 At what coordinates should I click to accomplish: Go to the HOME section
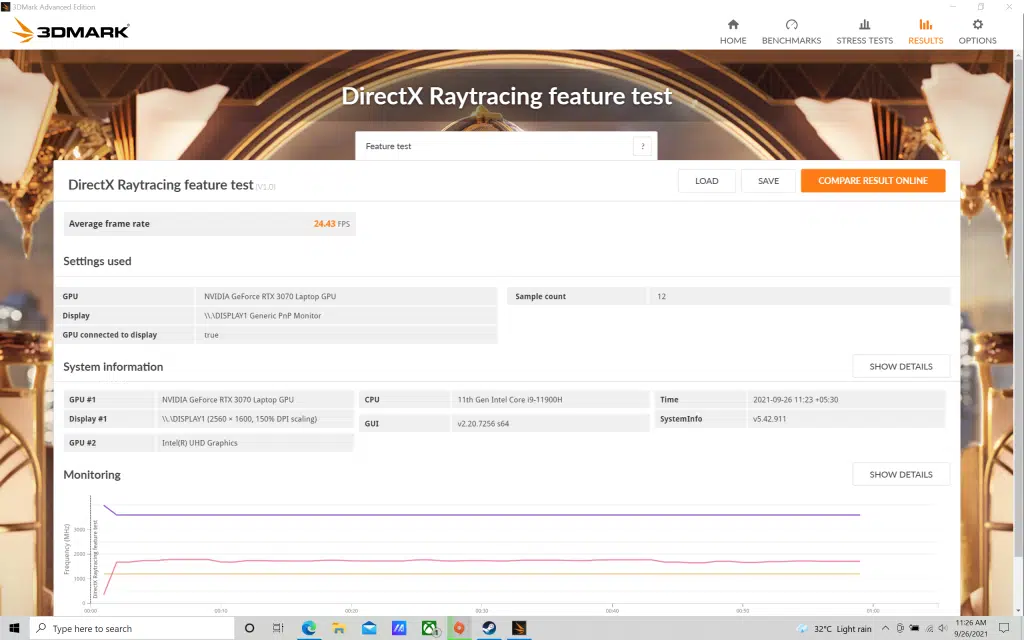[x=733, y=31]
